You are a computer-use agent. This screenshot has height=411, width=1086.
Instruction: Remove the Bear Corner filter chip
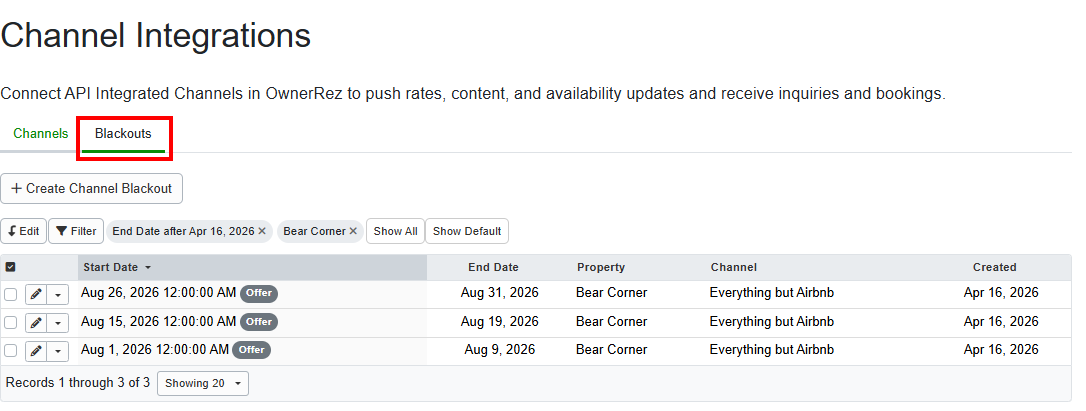tap(353, 231)
